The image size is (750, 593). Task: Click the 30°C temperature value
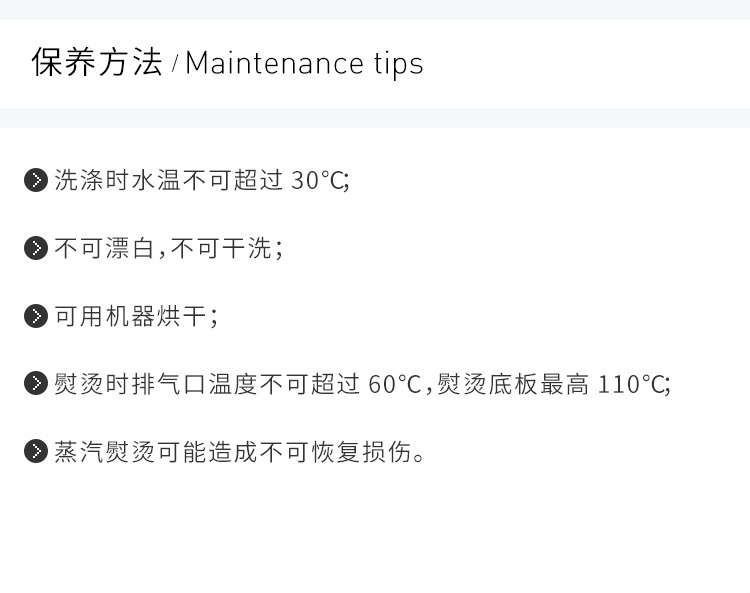tap(318, 181)
